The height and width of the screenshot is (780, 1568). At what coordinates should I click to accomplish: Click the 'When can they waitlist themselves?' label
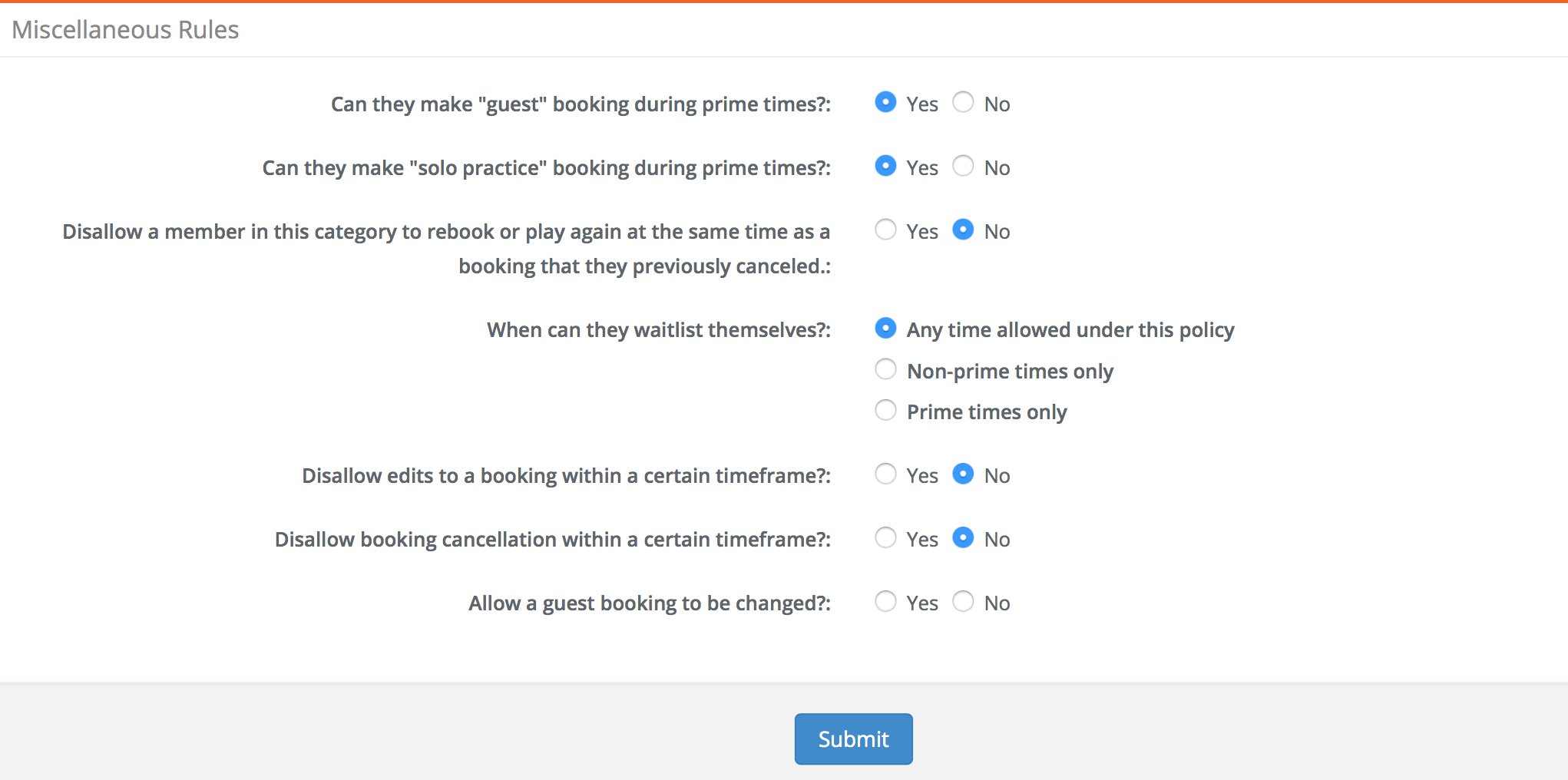[x=659, y=330]
